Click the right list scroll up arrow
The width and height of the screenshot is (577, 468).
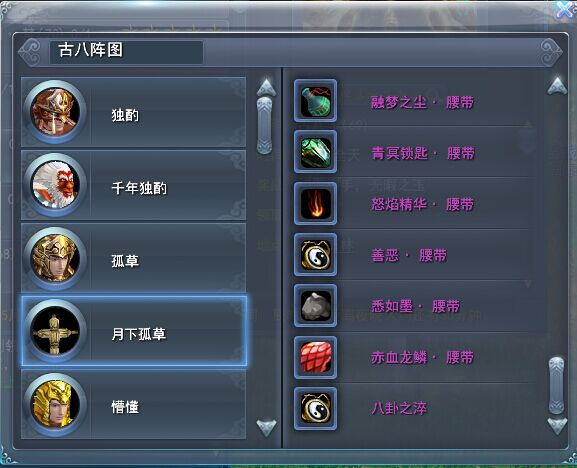557,86
